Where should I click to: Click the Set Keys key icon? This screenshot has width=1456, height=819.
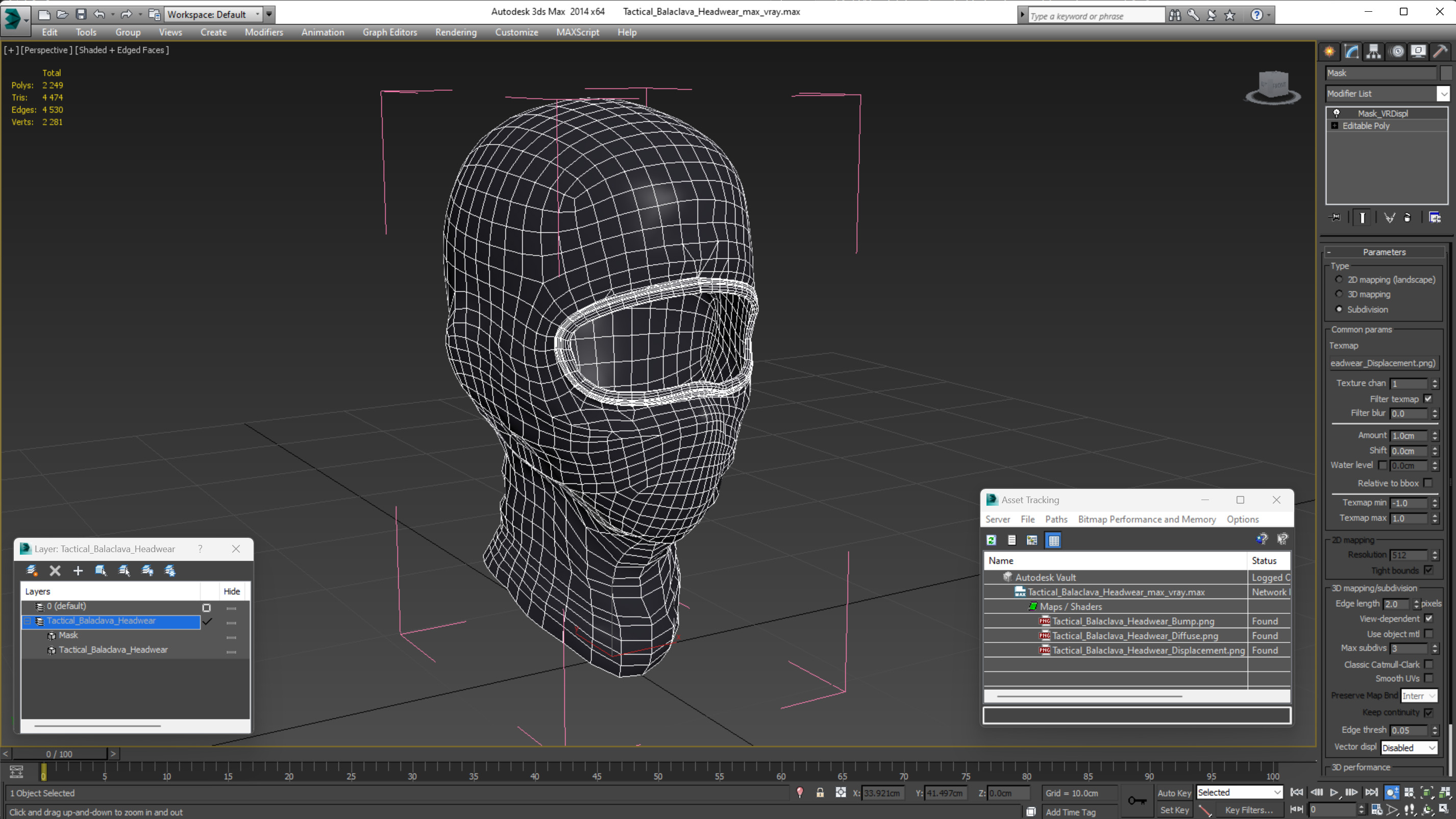pos(1137,800)
